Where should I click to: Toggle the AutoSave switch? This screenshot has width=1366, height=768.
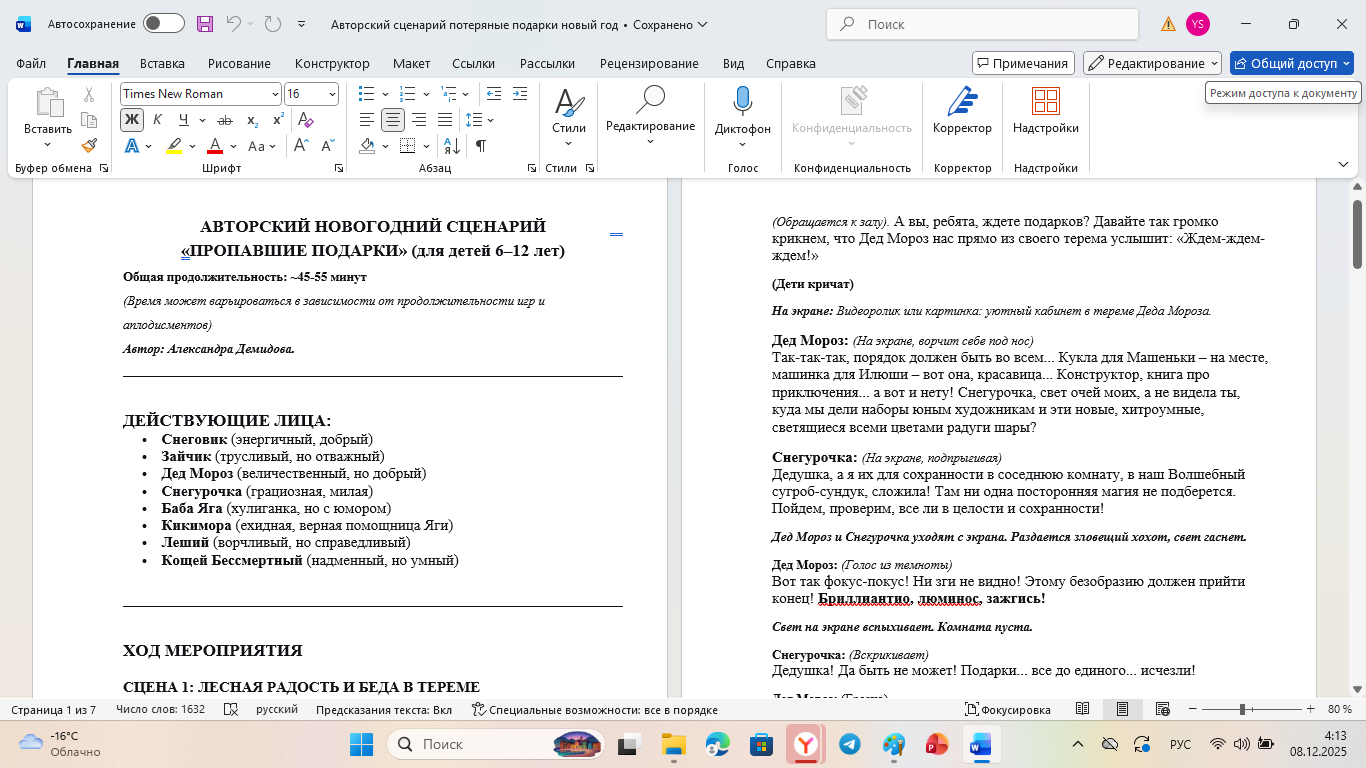(163, 24)
